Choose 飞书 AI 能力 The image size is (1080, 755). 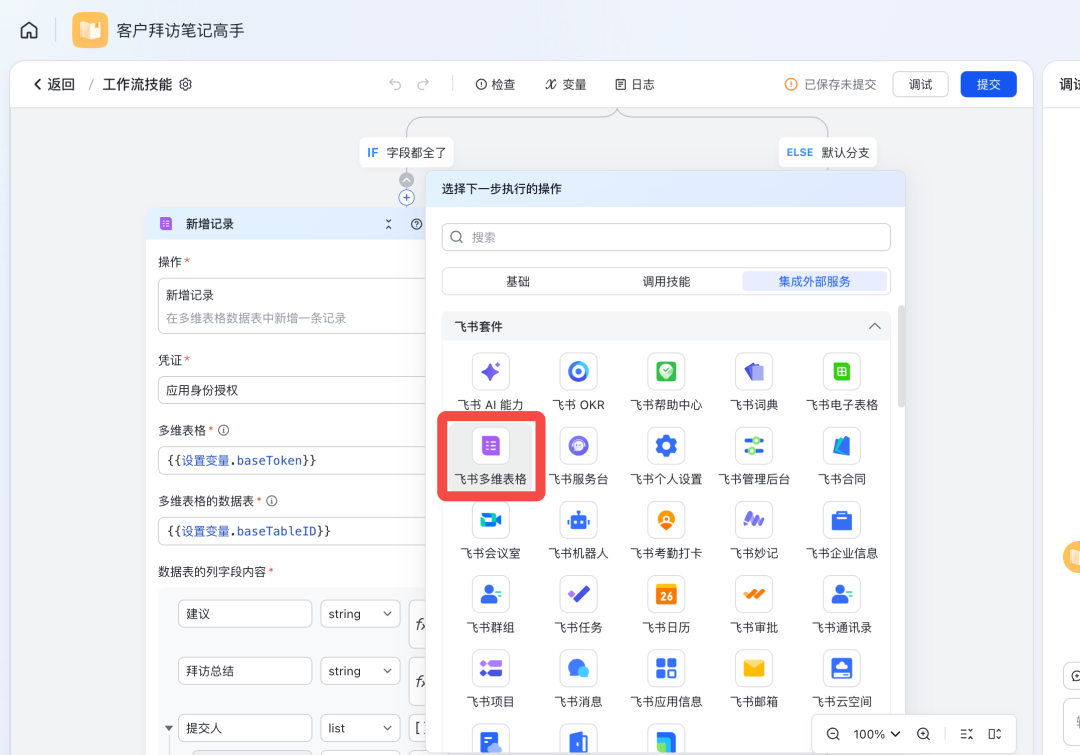point(490,382)
